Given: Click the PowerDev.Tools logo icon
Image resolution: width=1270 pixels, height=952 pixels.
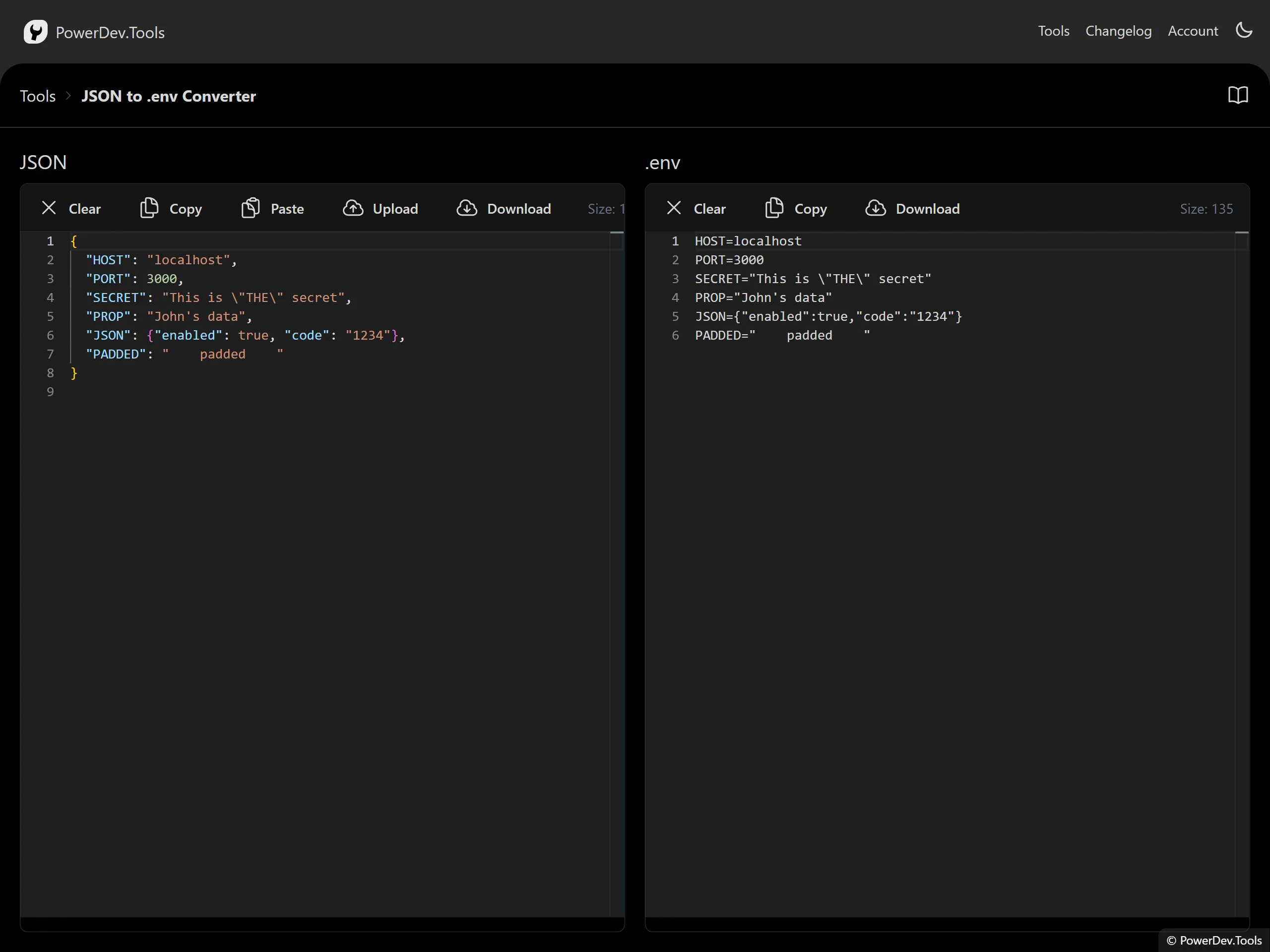Looking at the screenshot, I should click(x=36, y=32).
